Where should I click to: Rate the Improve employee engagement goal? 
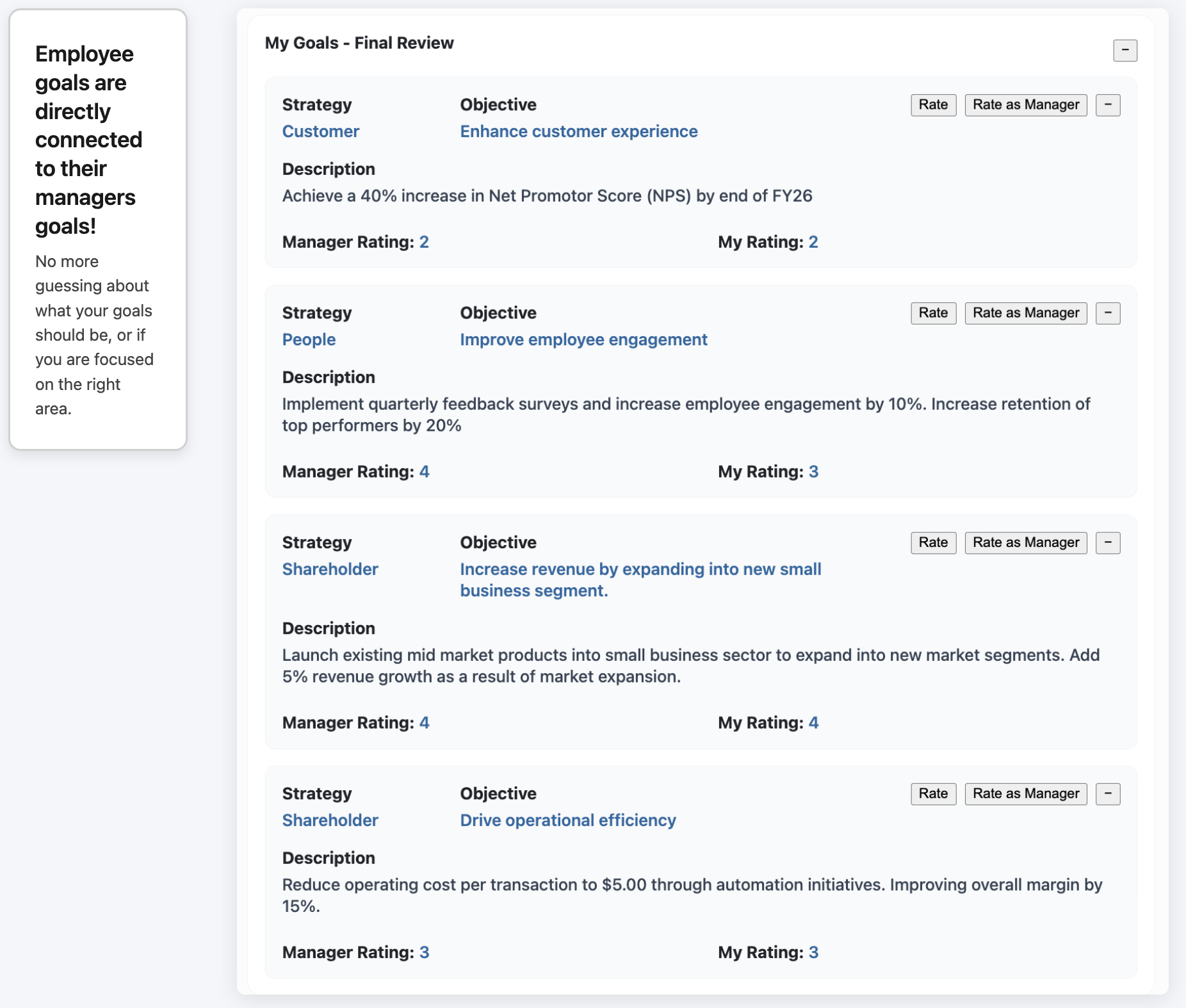(933, 313)
